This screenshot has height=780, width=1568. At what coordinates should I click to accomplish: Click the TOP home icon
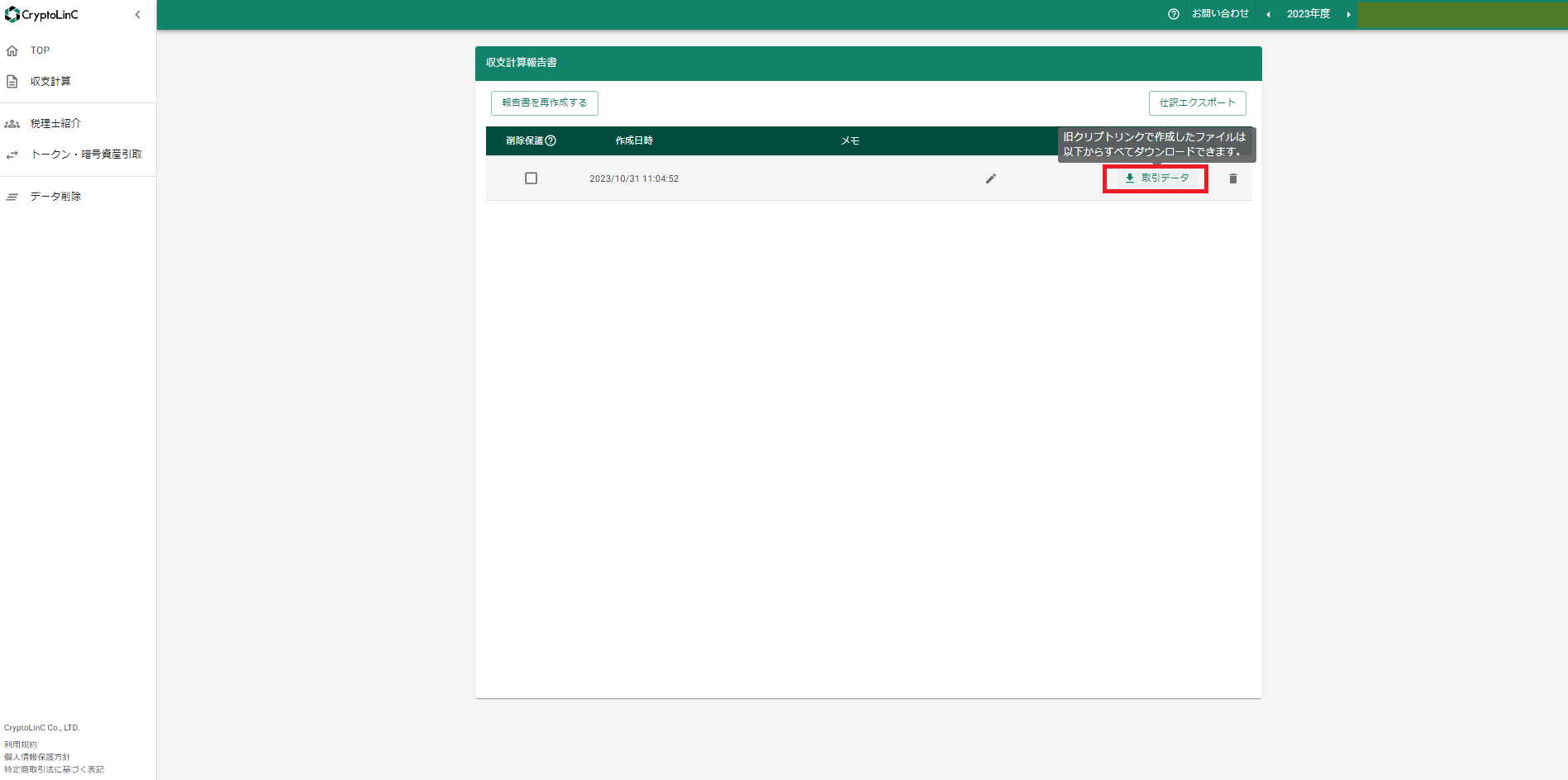(12, 51)
